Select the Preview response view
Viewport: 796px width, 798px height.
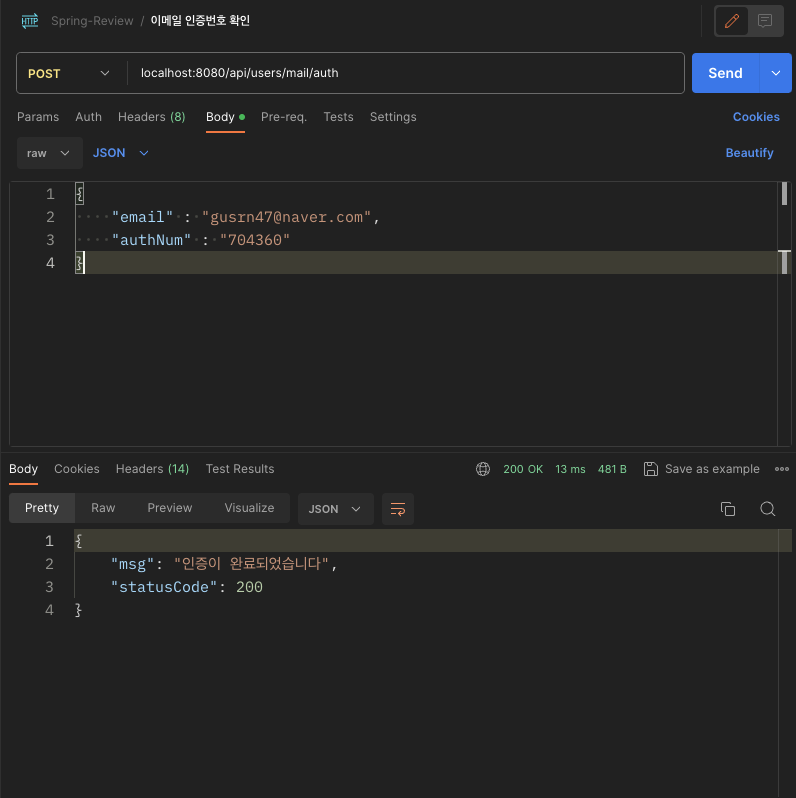coord(169,508)
